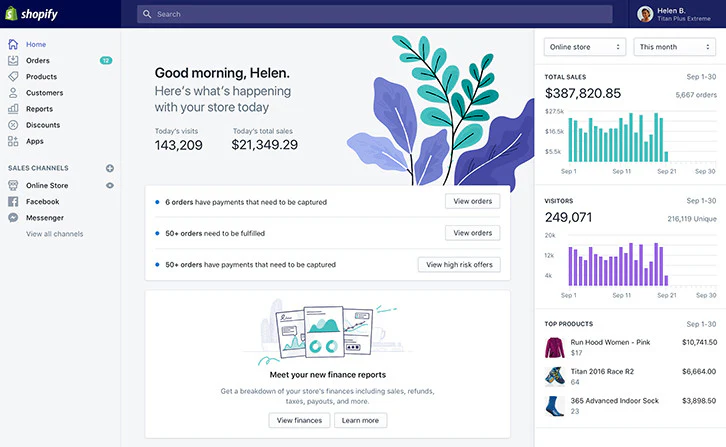Click the Products tag icon
The image size is (726, 447).
[13, 77]
